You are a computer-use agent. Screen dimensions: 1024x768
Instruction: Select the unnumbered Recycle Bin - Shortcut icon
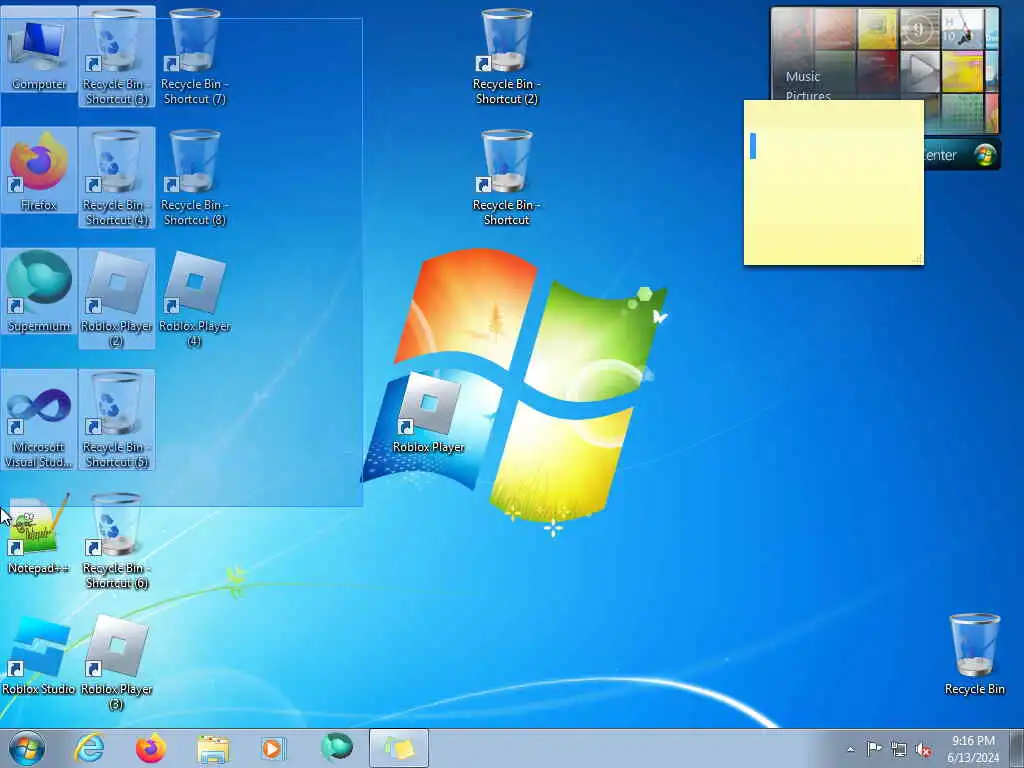(x=506, y=178)
